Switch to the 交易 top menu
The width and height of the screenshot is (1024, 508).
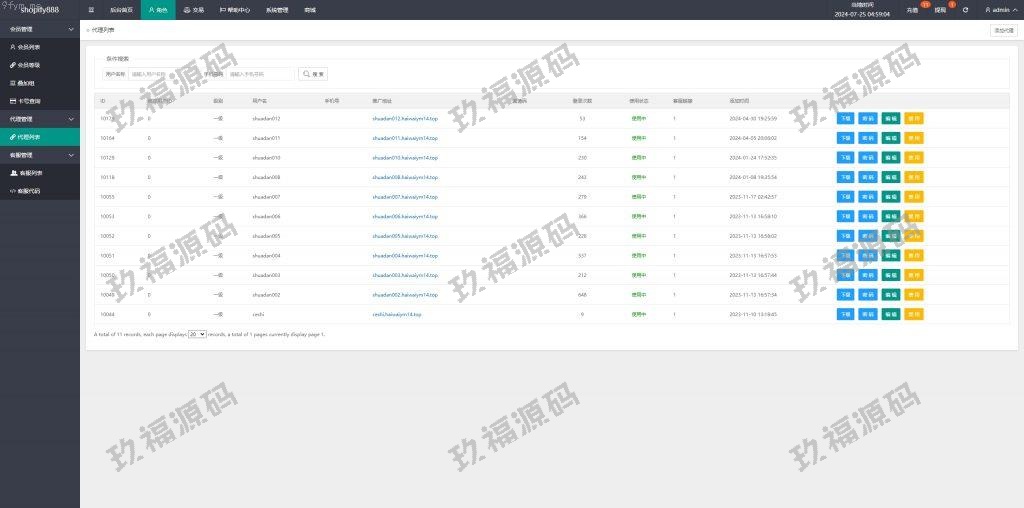(x=193, y=10)
